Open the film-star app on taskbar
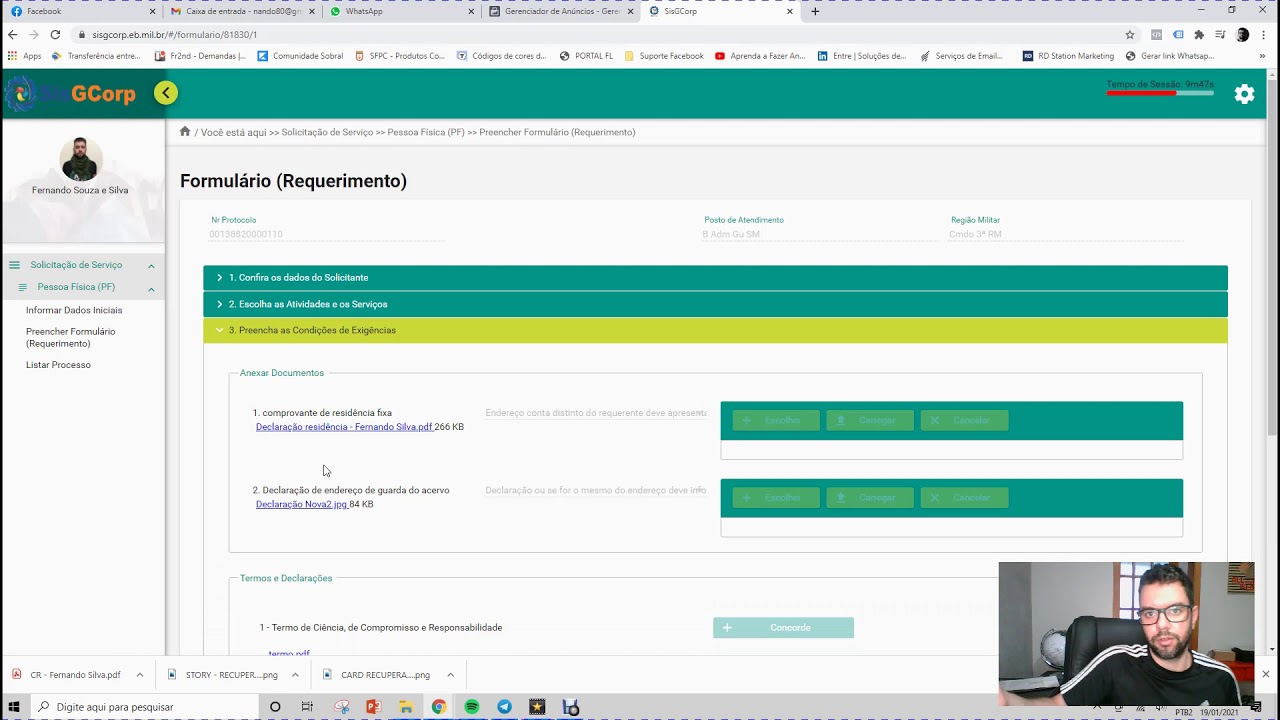1280x720 pixels. coord(537,707)
